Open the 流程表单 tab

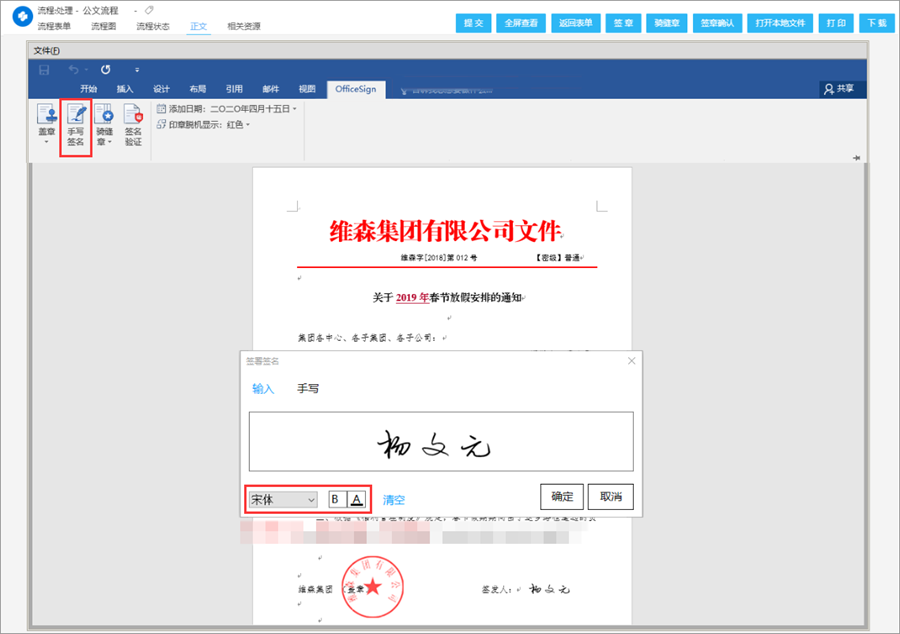click(x=55, y=26)
